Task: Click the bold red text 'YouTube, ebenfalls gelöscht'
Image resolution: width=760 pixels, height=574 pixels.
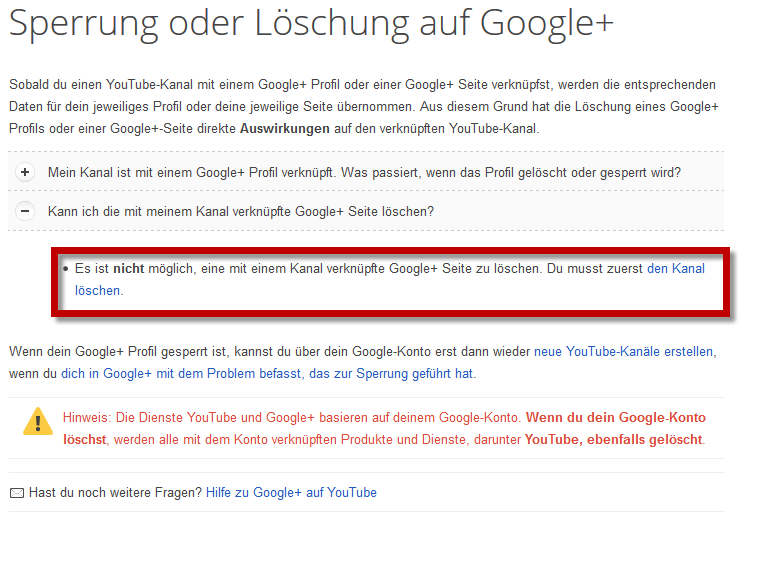Action: click(x=613, y=440)
